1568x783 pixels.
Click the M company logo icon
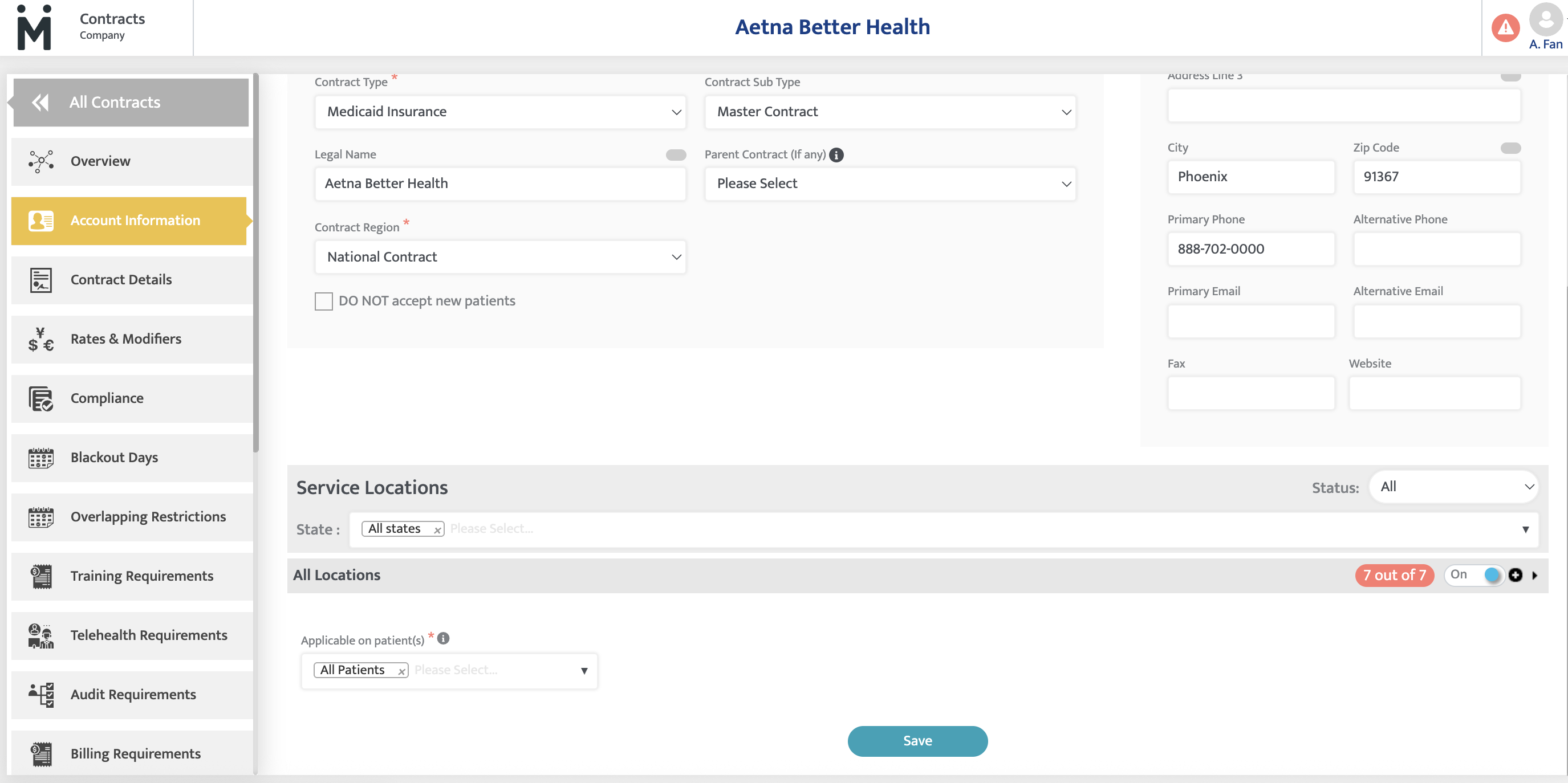click(34, 27)
